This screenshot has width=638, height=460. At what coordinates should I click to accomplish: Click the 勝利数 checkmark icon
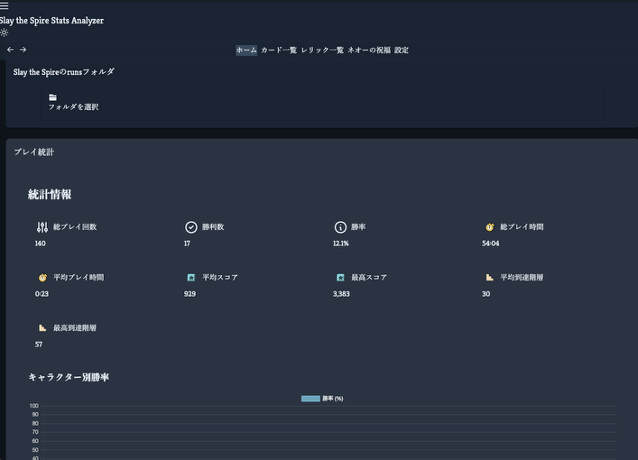click(191, 227)
